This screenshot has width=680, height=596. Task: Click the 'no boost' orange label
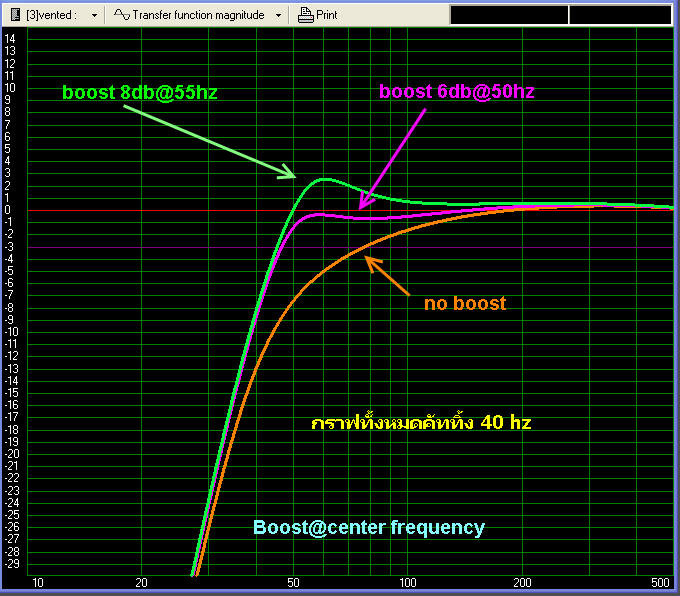(x=465, y=304)
